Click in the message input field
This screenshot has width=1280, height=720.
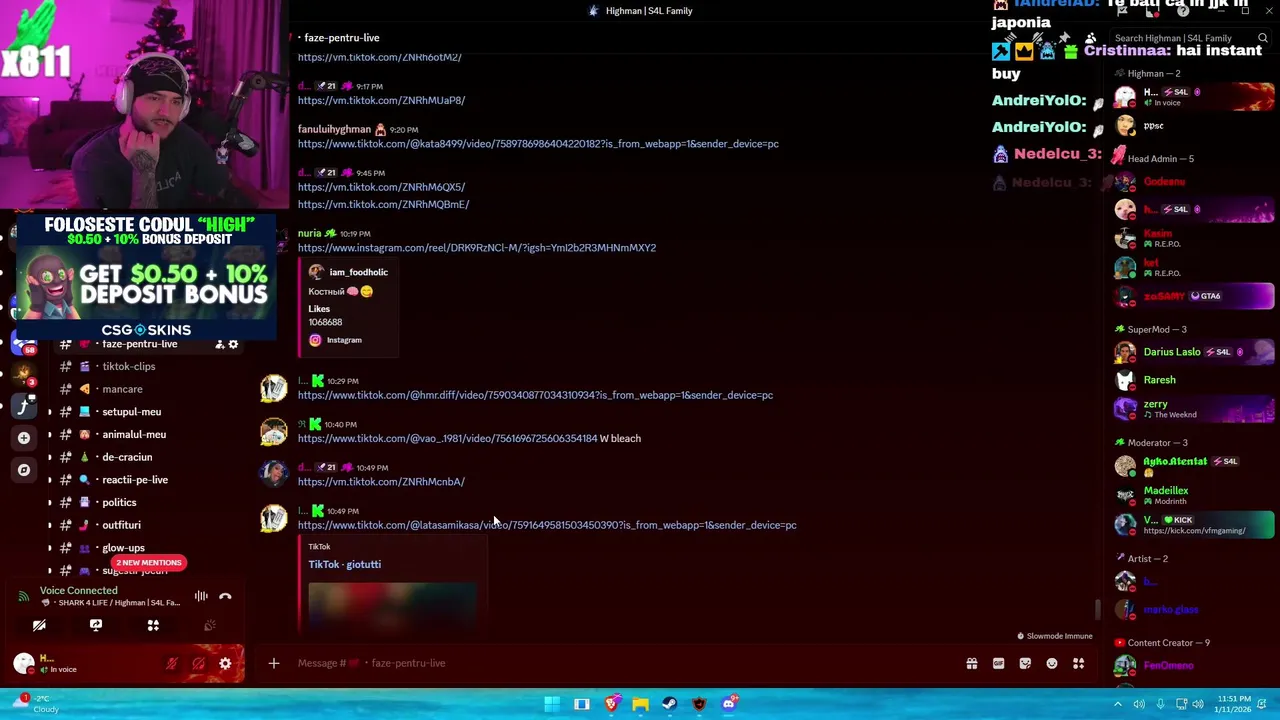(620, 663)
